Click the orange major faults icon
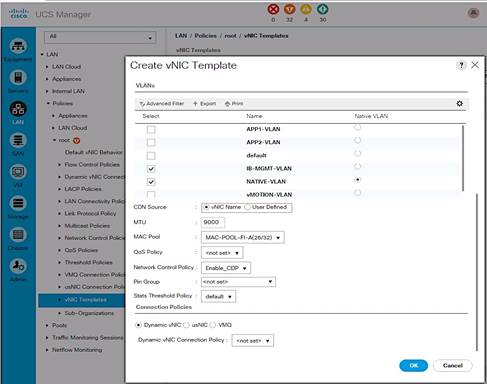Image resolution: width=487 pixels, height=384 pixels. [290, 9]
